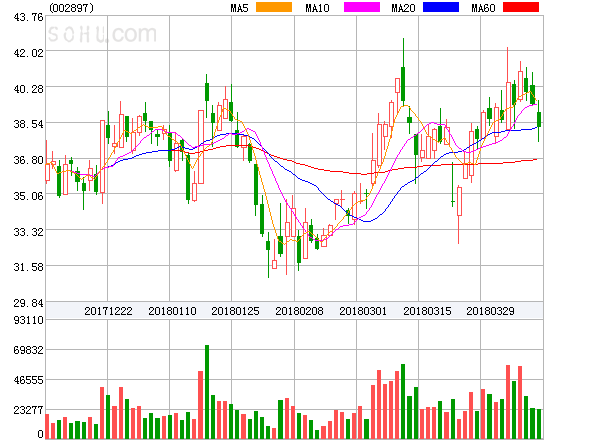Click the 38.54 price axis label
Screen dimensions: 600x440
tap(29, 124)
